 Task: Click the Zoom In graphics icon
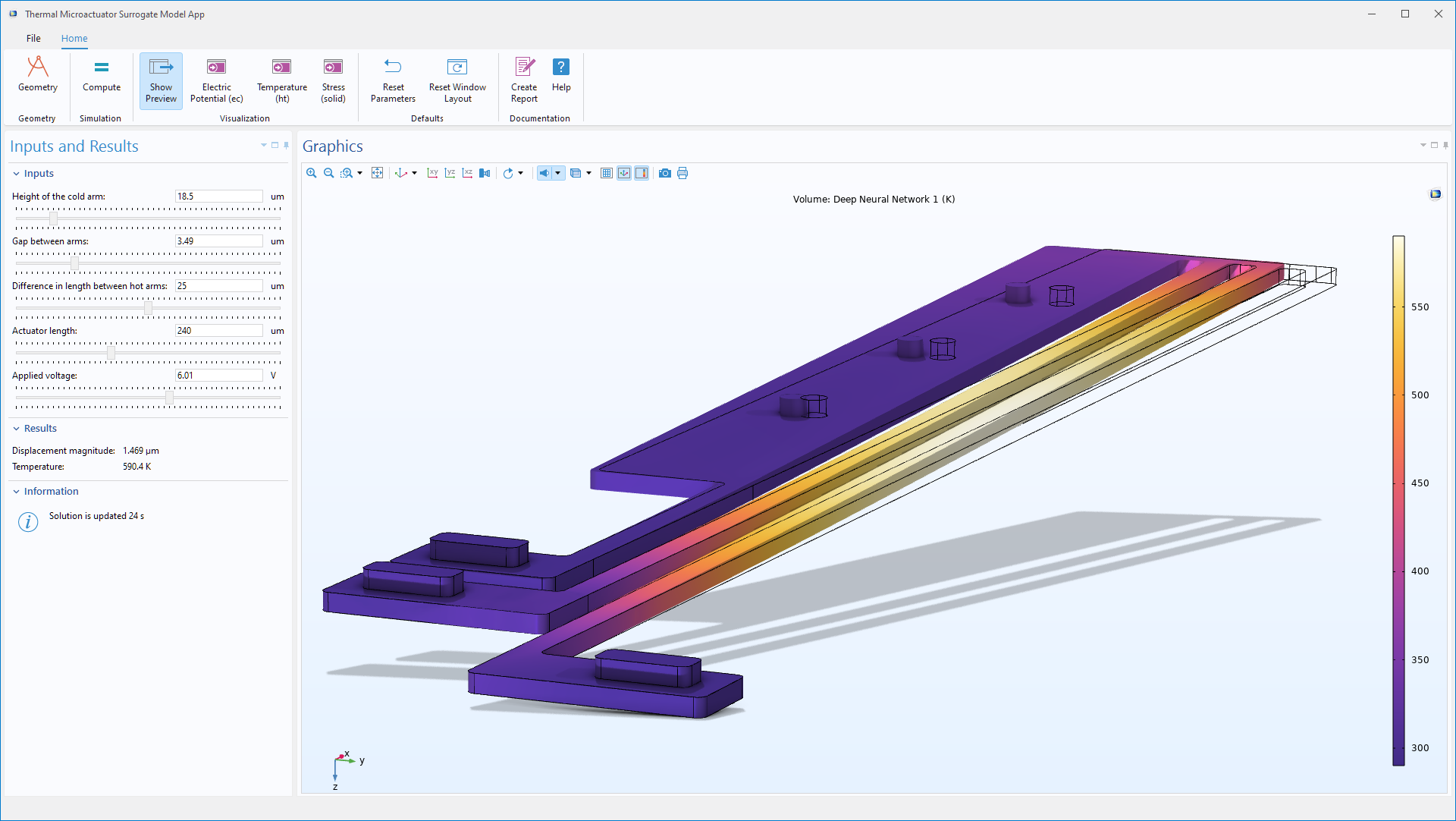coord(311,173)
